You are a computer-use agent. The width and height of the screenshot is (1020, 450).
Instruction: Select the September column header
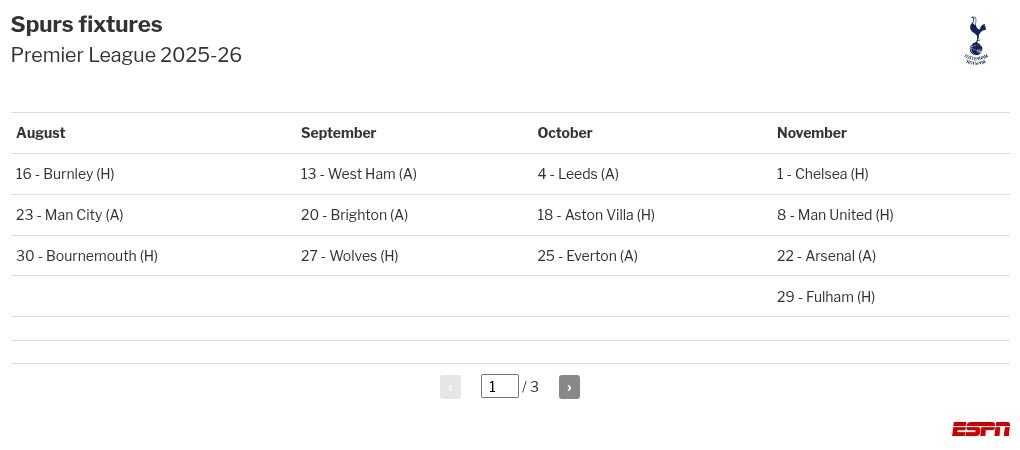click(x=338, y=133)
